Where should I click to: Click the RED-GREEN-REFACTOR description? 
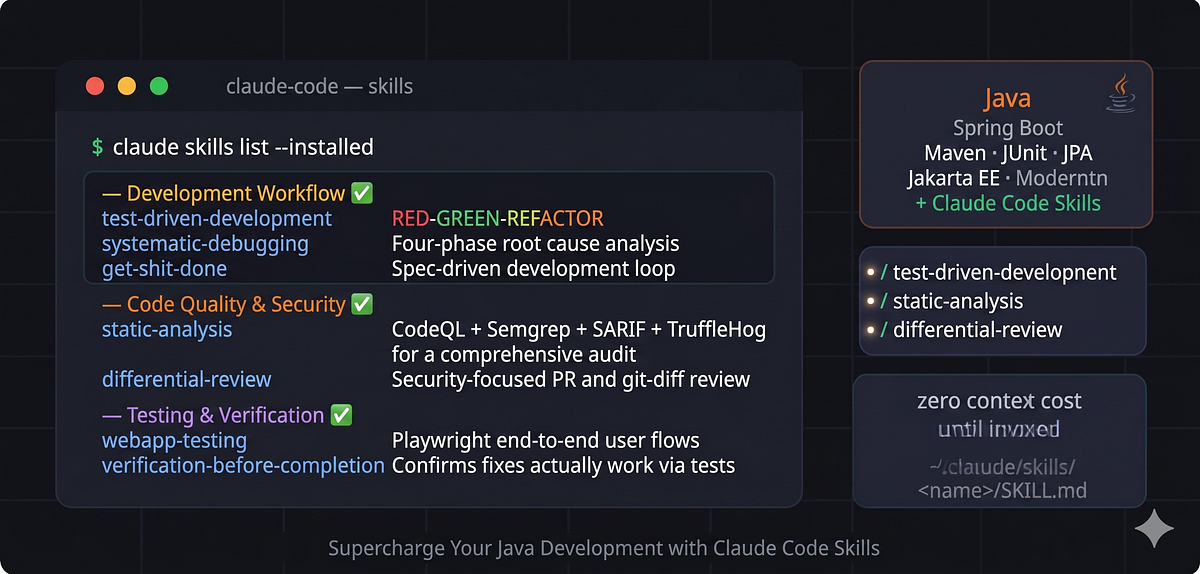point(498,218)
